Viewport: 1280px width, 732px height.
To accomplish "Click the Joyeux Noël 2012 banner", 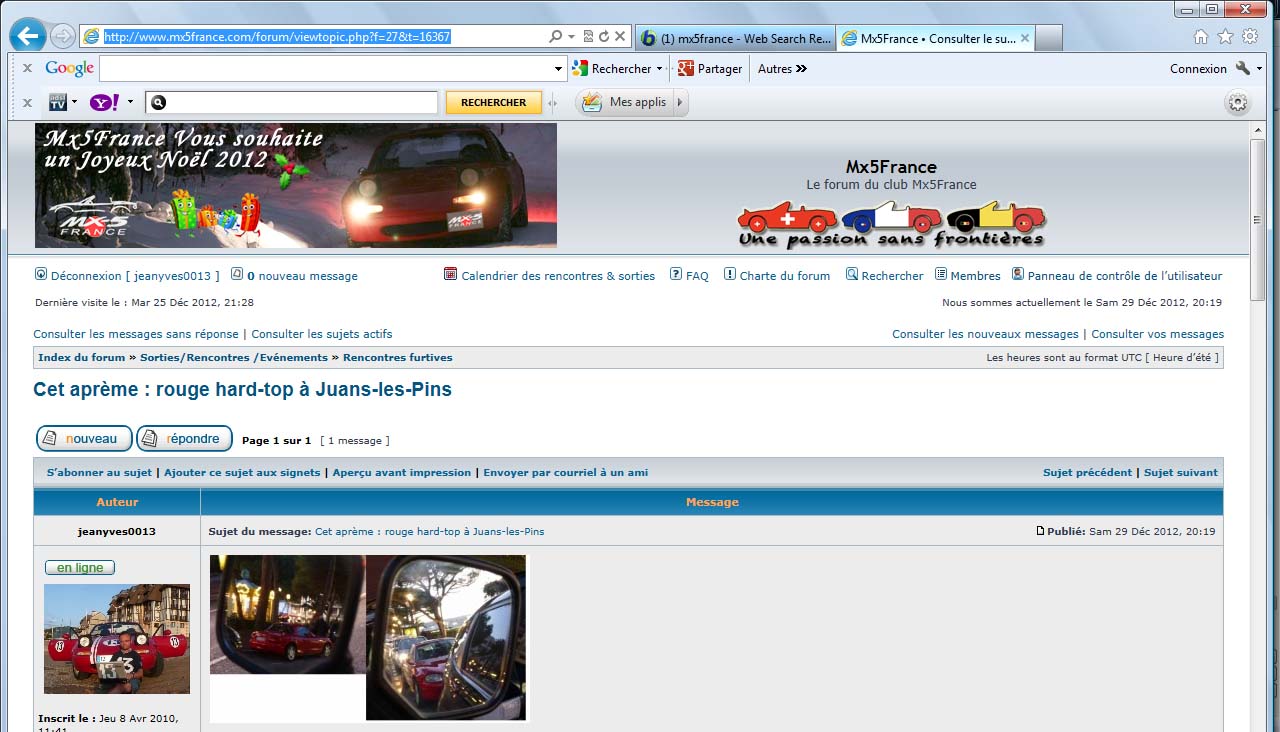I will [296, 185].
